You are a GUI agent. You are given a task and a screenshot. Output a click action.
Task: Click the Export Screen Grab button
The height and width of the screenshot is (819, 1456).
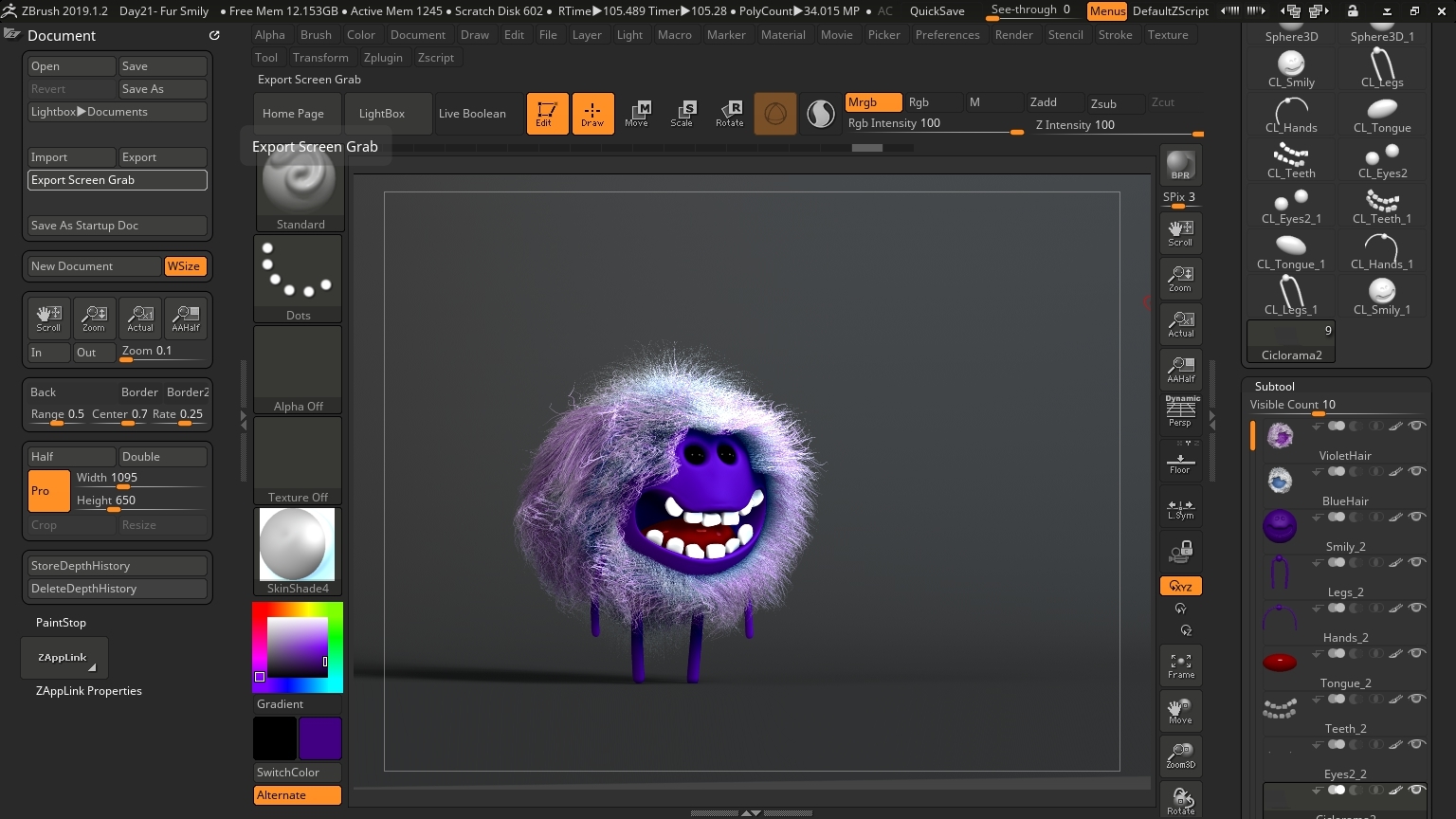[x=117, y=180]
